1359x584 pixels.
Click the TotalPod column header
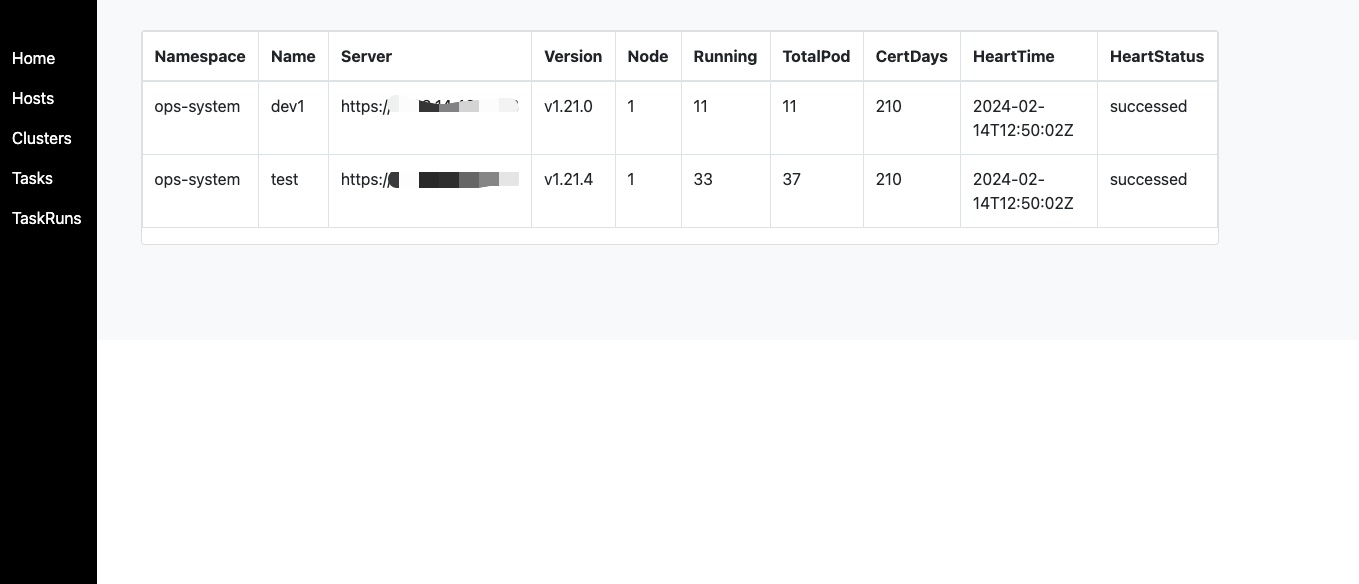click(816, 56)
